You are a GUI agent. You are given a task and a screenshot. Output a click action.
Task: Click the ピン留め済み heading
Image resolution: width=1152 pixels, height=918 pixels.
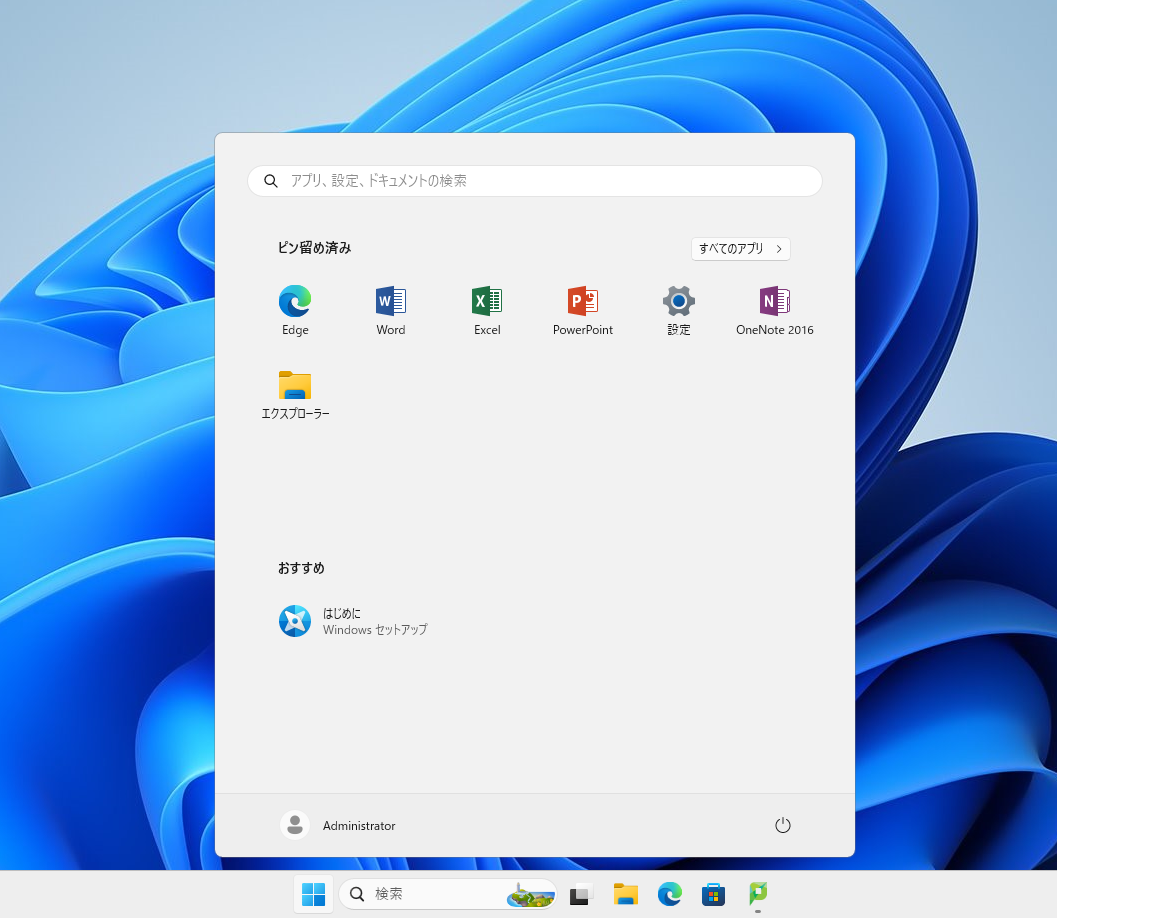point(314,248)
